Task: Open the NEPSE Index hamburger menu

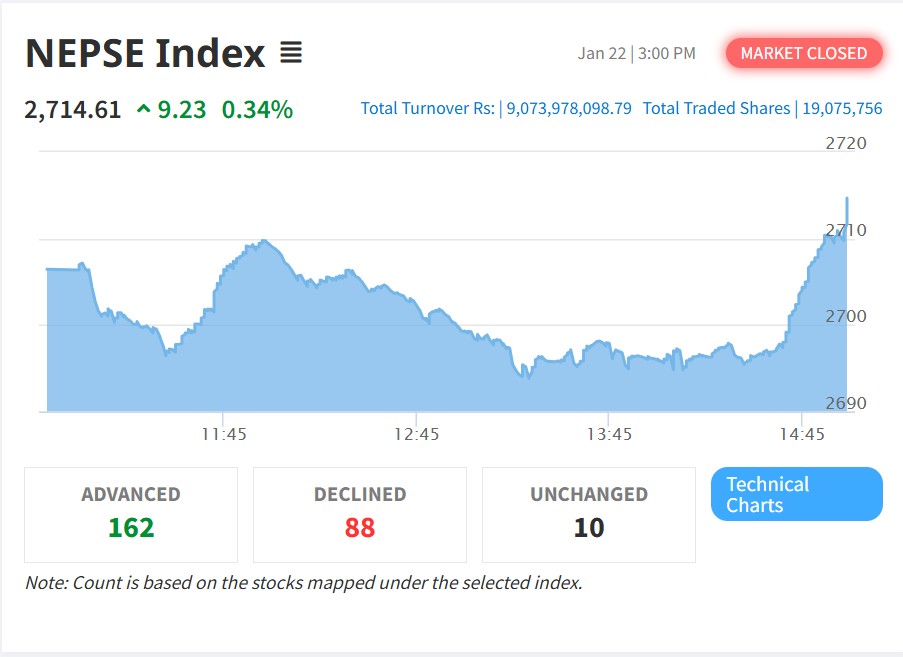Action: pos(291,53)
